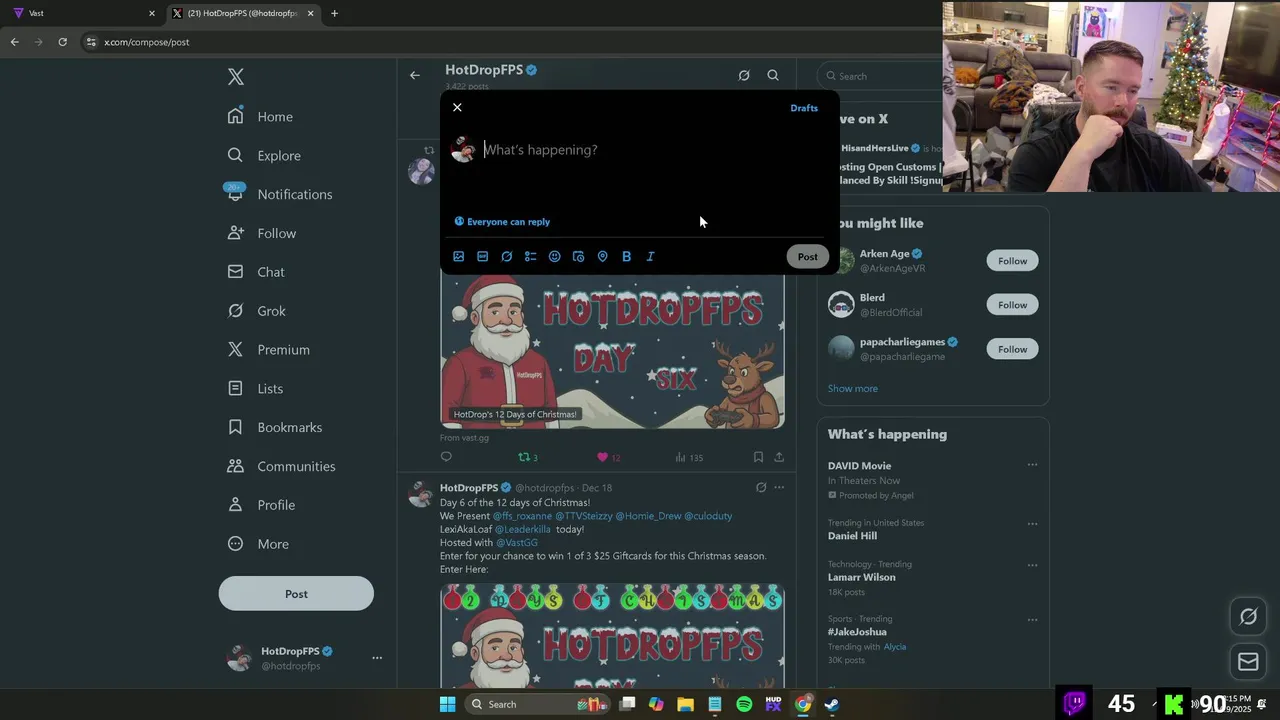Go to the X logo home icon
Viewport: 1280px width, 720px height.
(235, 77)
